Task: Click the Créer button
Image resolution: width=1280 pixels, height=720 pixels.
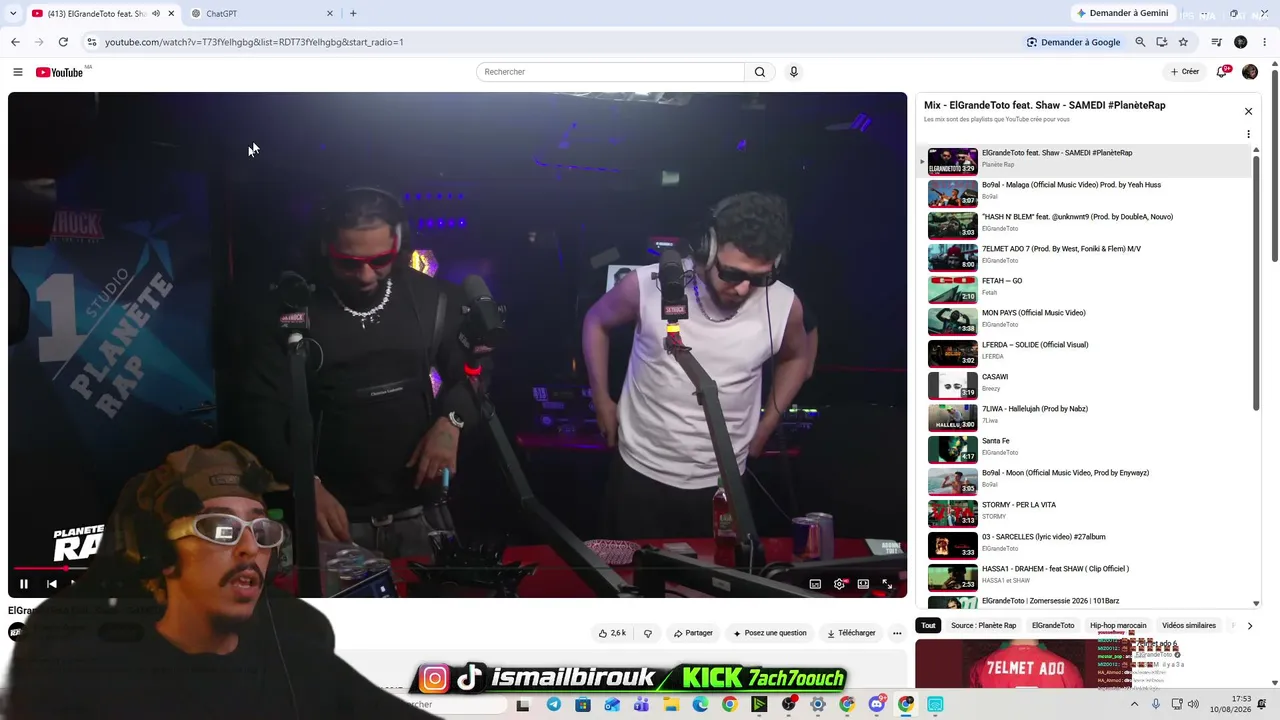Action: click(1185, 72)
